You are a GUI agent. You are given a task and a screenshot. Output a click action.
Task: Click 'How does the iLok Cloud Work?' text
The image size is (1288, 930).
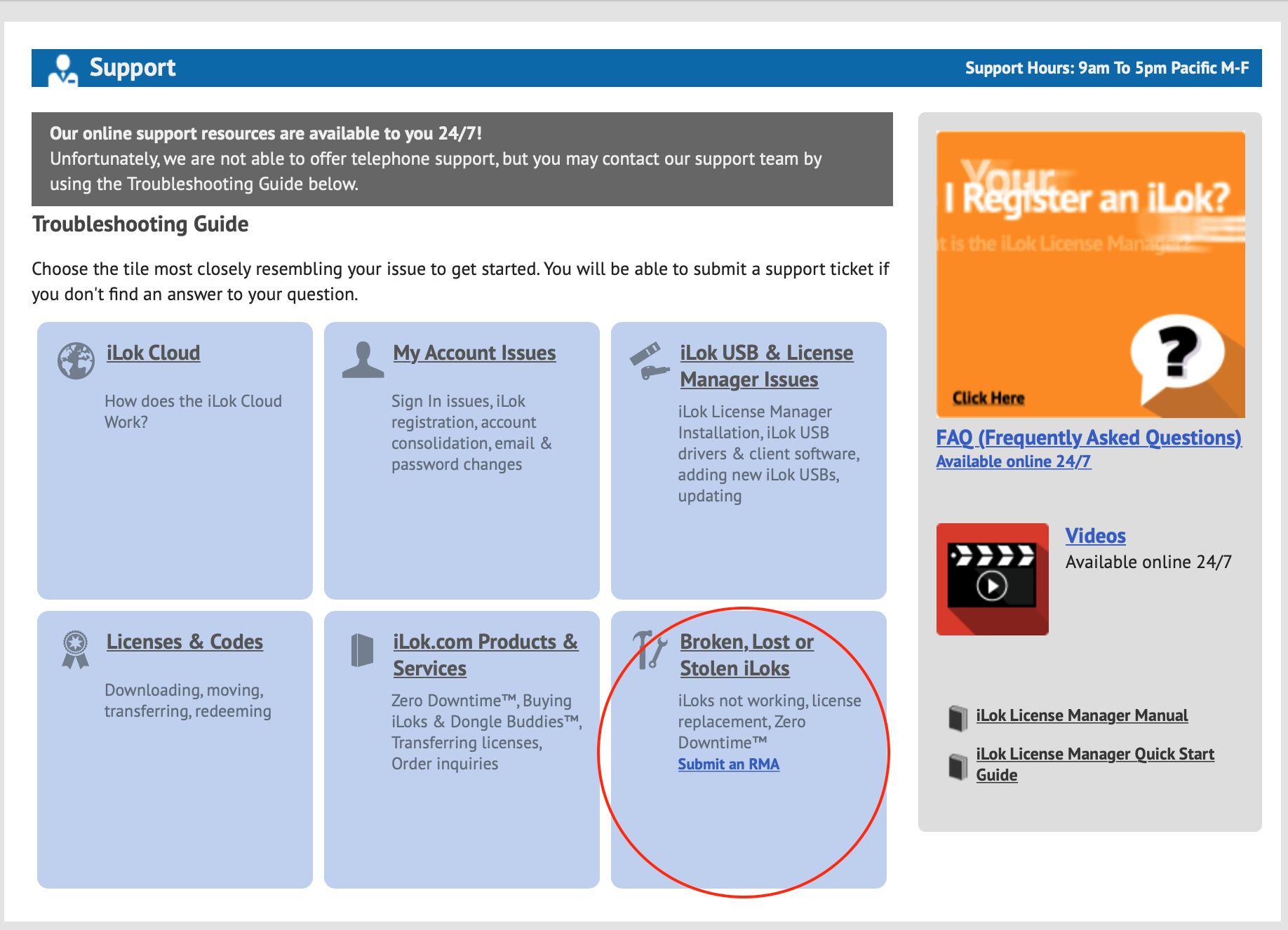click(x=193, y=412)
